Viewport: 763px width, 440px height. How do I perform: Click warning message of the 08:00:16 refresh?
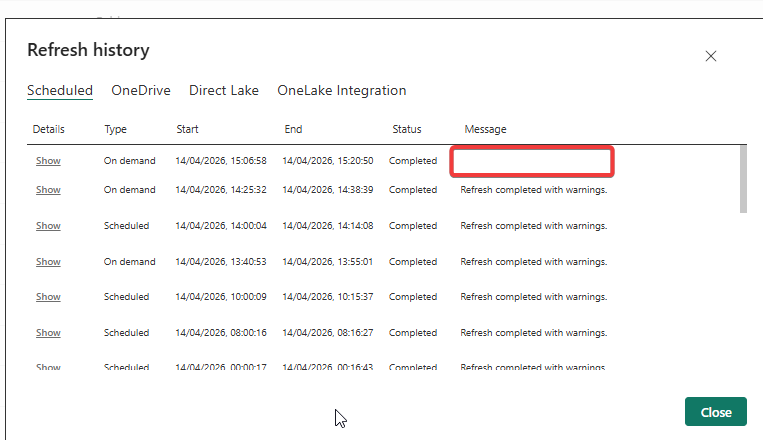(534, 333)
